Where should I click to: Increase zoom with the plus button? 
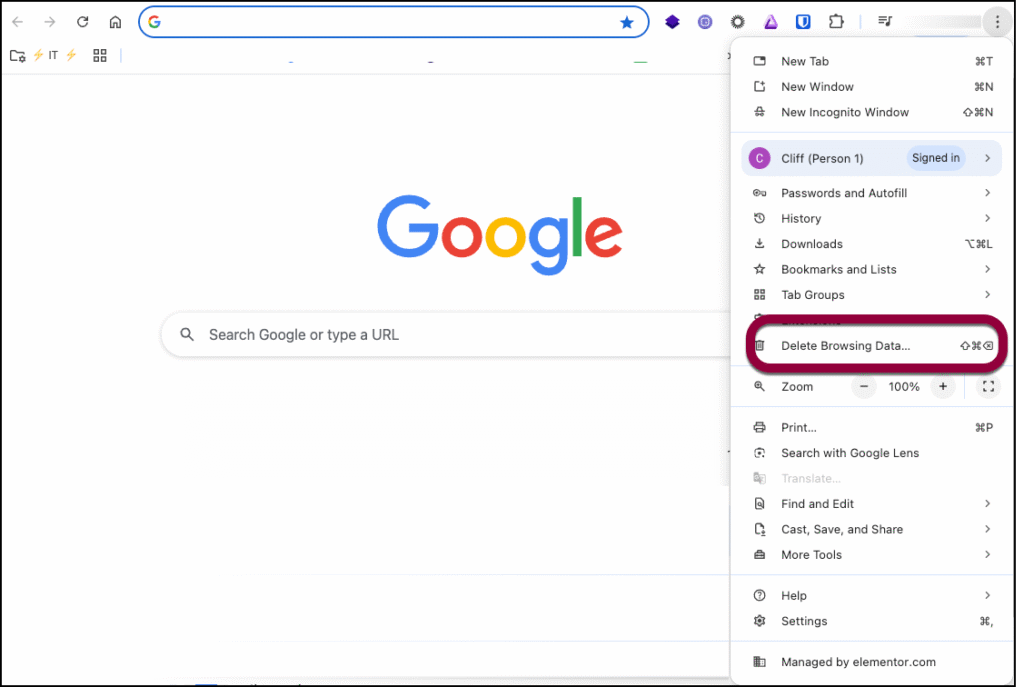942,387
